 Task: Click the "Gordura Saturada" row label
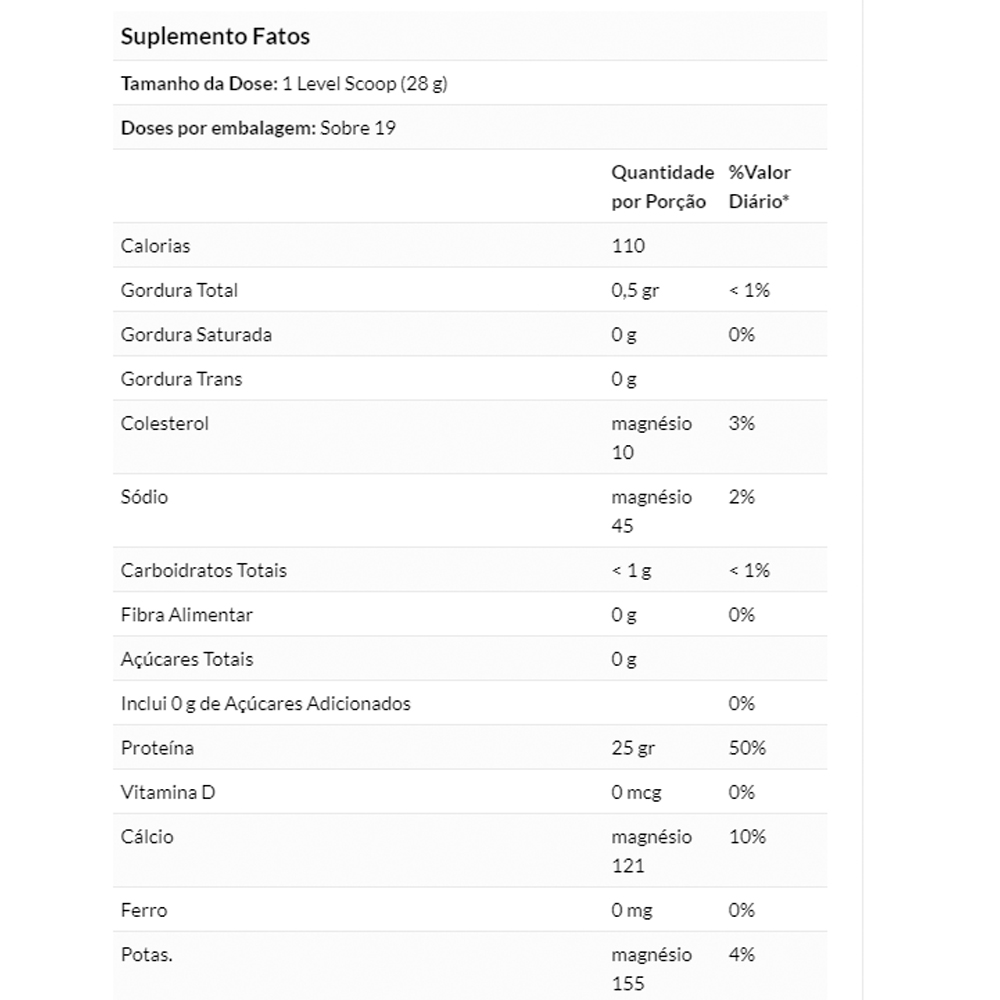point(196,335)
